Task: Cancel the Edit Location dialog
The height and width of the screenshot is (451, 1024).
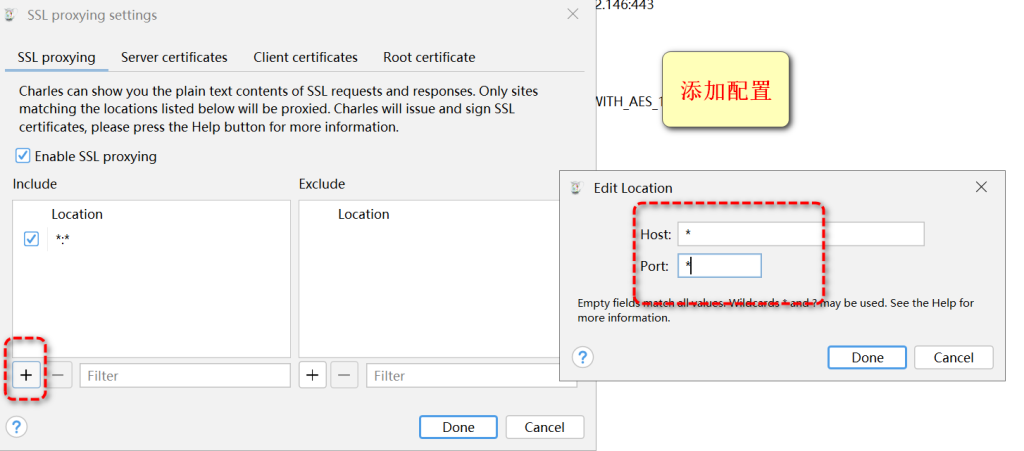Action: (x=953, y=357)
